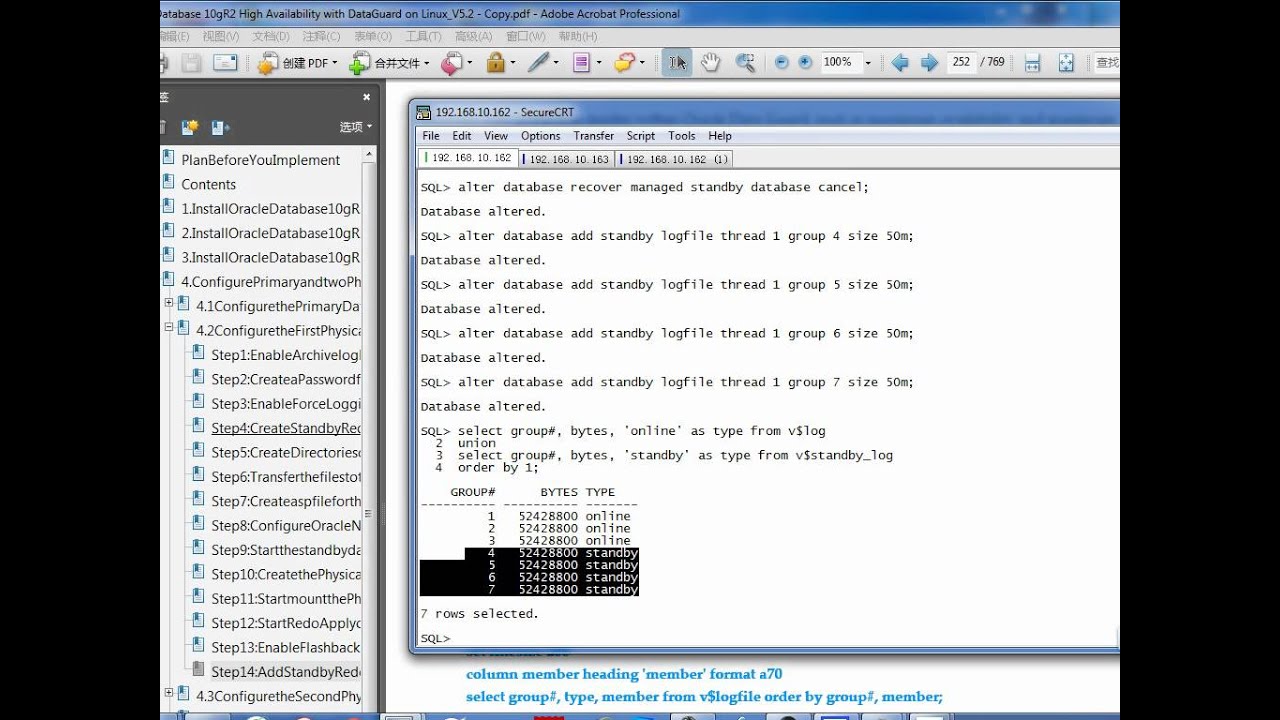Screen dimensions: 1280x720
Task: Open the 帮助(H) menu in Acrobat
Action: click(577, 36)
